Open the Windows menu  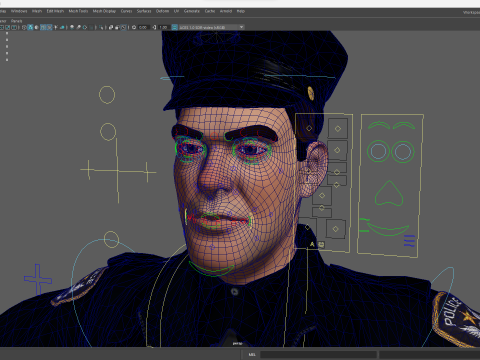click(19, 11)
